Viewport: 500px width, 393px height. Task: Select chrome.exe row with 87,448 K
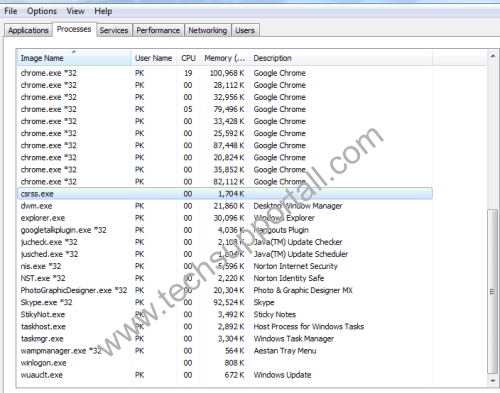[225, 145]
